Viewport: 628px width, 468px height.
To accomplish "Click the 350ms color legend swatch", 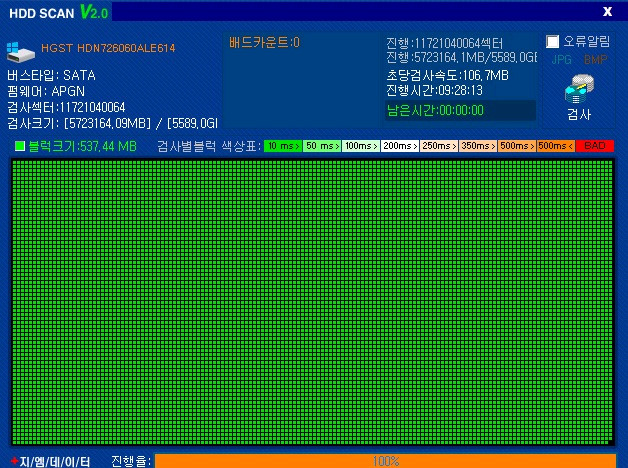I will pos(478,146).
